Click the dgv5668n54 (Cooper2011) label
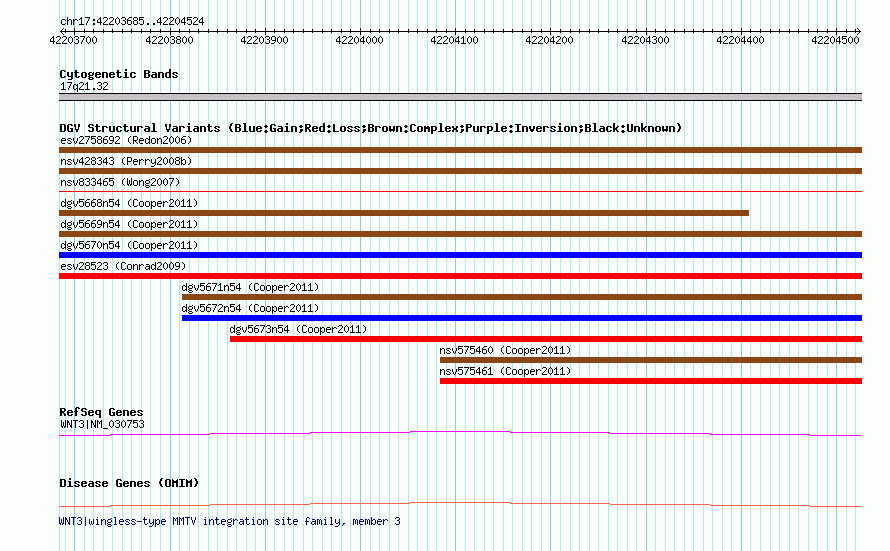This screenshot has height=551, width=890. [x=129, y=203]
